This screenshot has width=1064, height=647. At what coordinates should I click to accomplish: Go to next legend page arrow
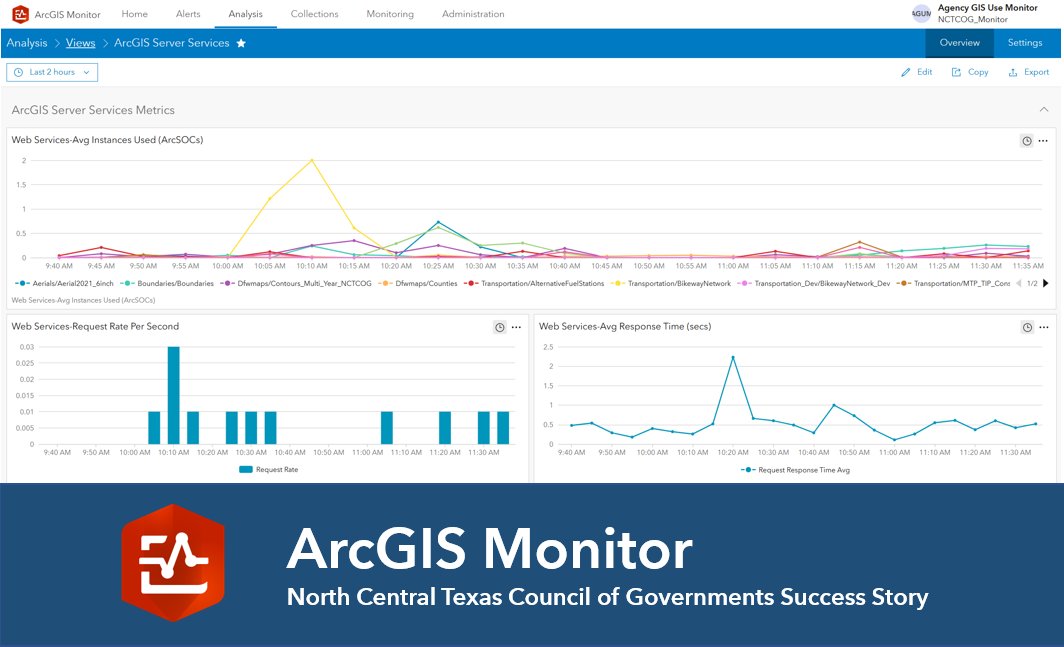click(1046, 283)
